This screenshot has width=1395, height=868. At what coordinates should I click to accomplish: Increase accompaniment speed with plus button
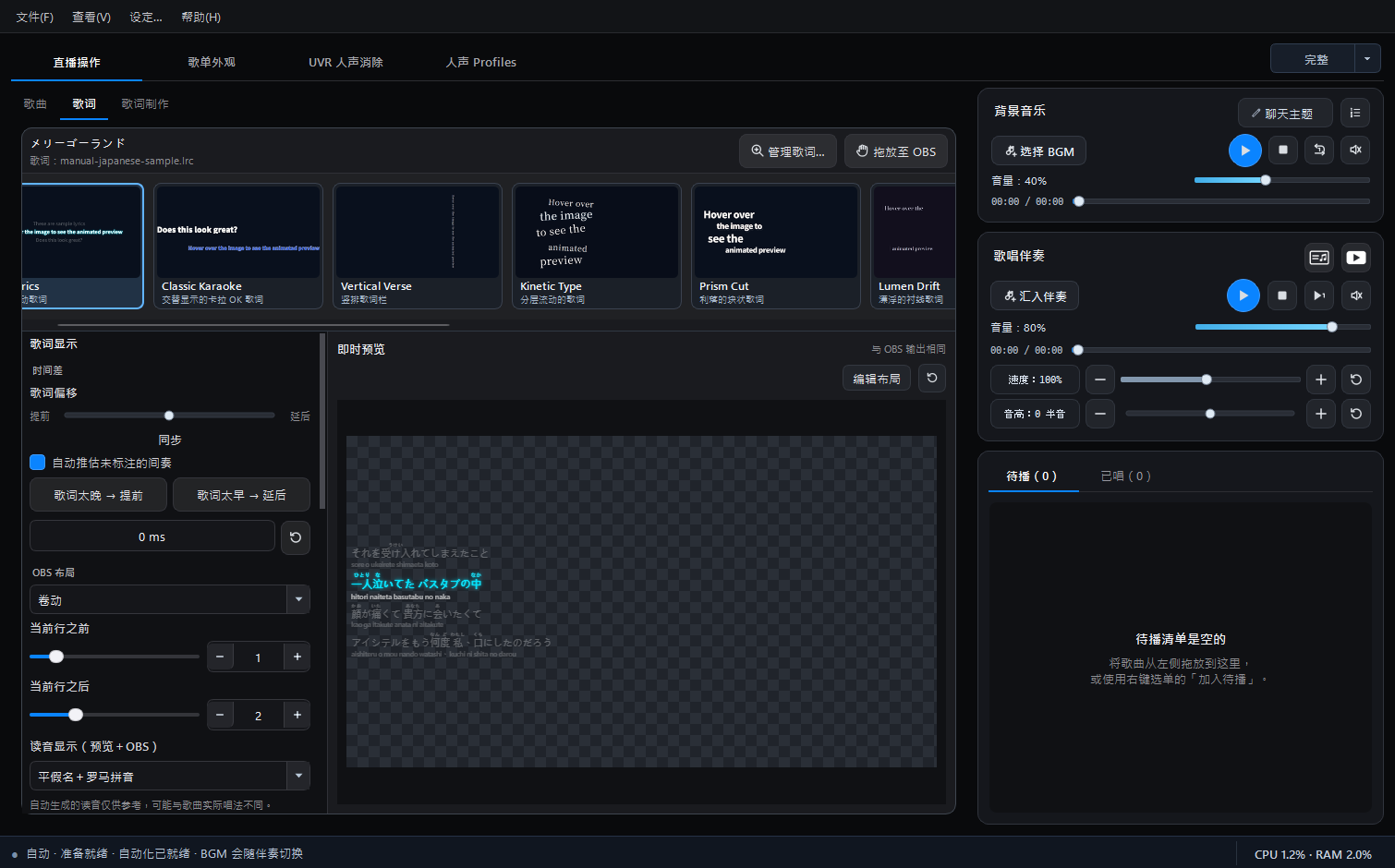tap(1320, 380)
